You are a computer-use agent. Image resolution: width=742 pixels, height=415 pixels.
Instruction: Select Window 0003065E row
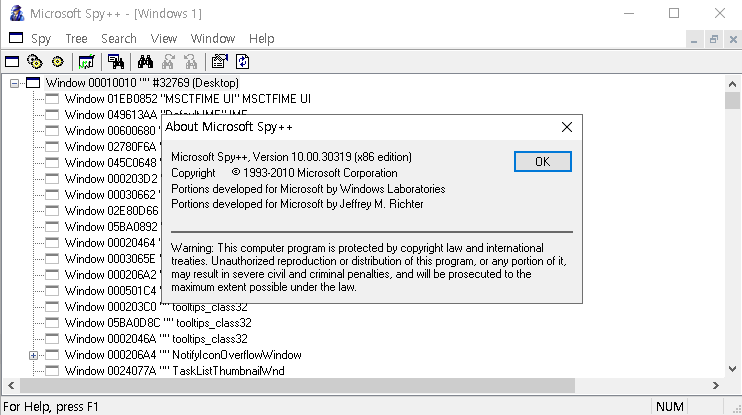click(112, 259)
